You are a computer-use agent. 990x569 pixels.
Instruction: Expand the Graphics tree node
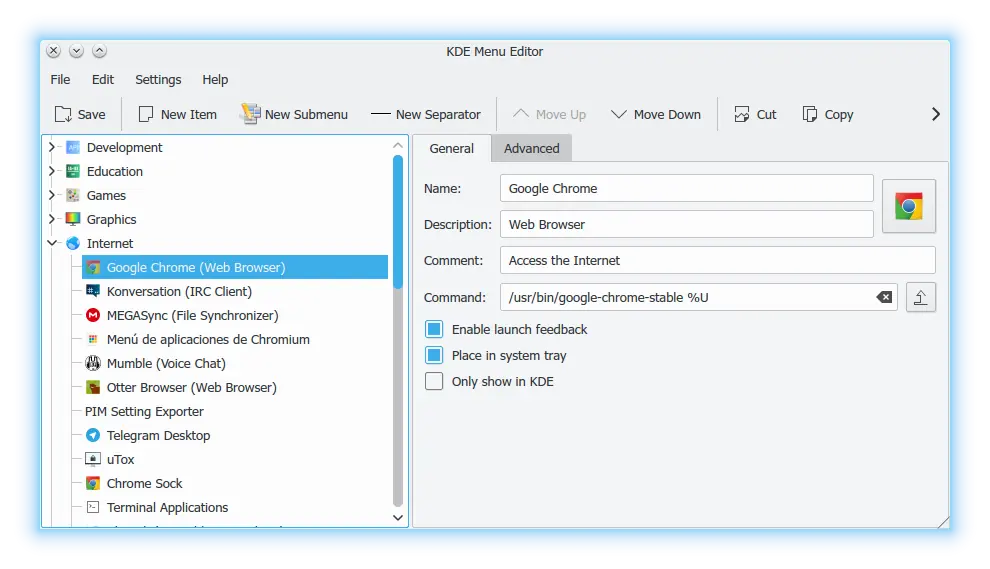point(52,219)
